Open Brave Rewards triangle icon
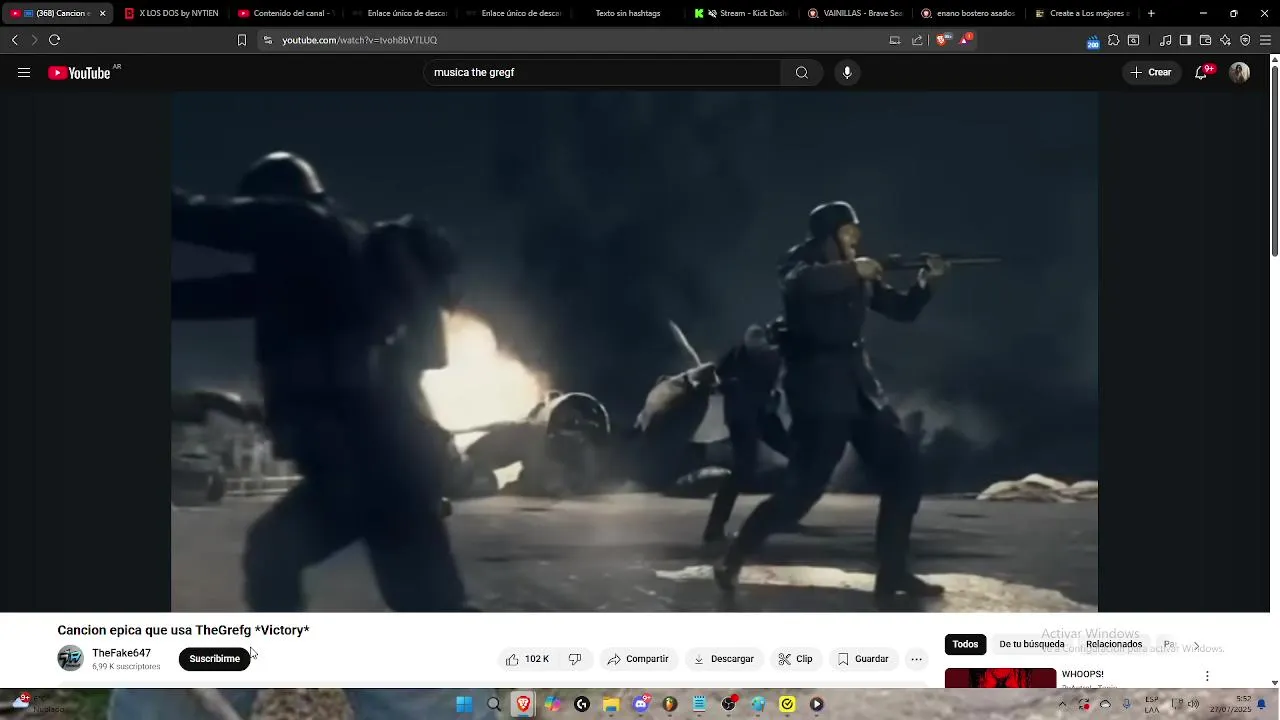Viewport: 1280px width, 720px height. (x=966, y=40)
